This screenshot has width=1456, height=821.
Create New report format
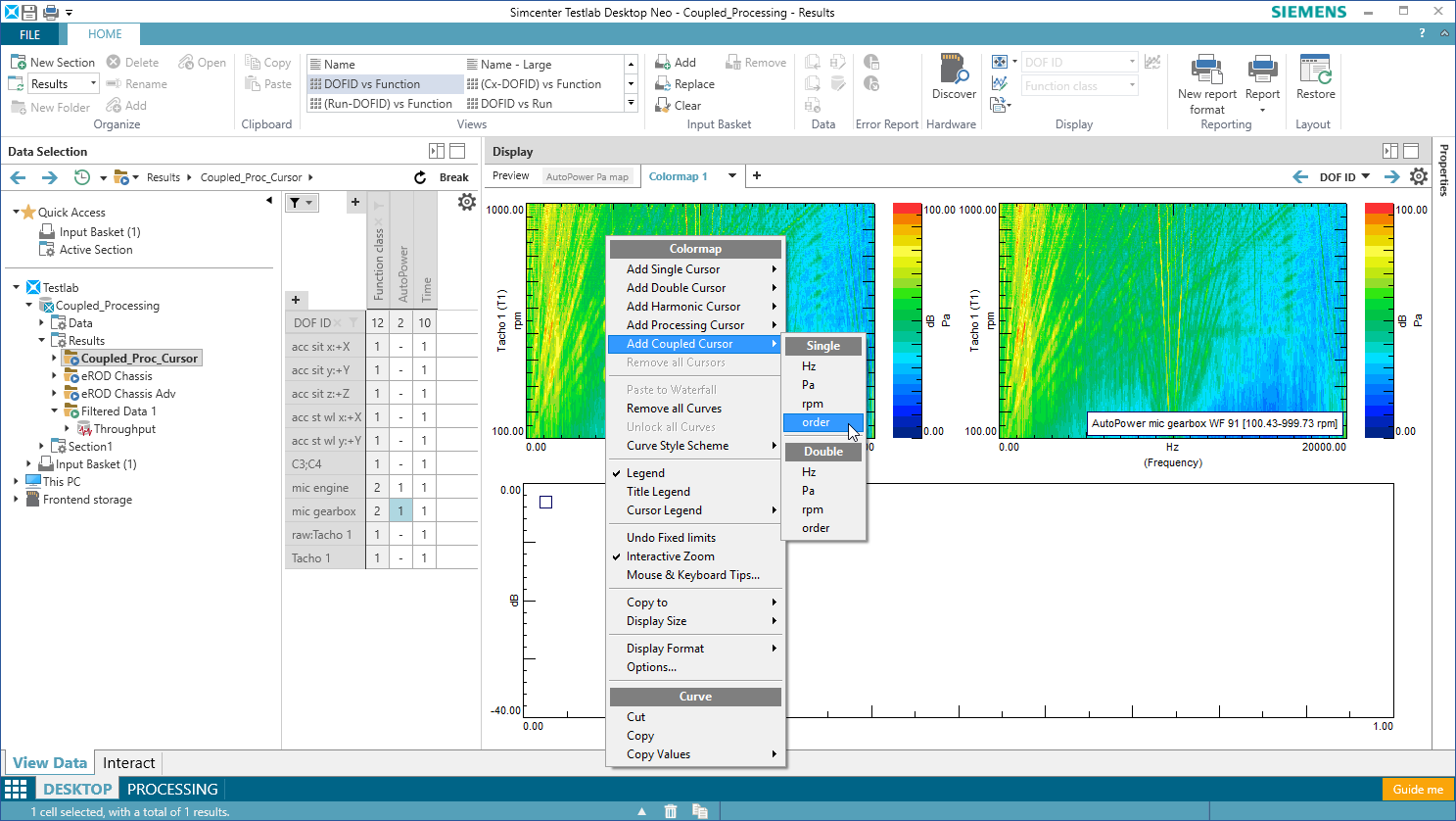coord(1207,84)
